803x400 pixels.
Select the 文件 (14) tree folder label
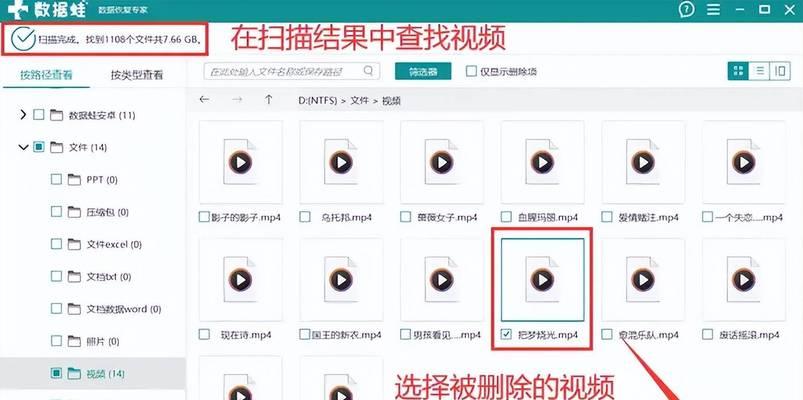pyautogui.click(x=88, y=148)
